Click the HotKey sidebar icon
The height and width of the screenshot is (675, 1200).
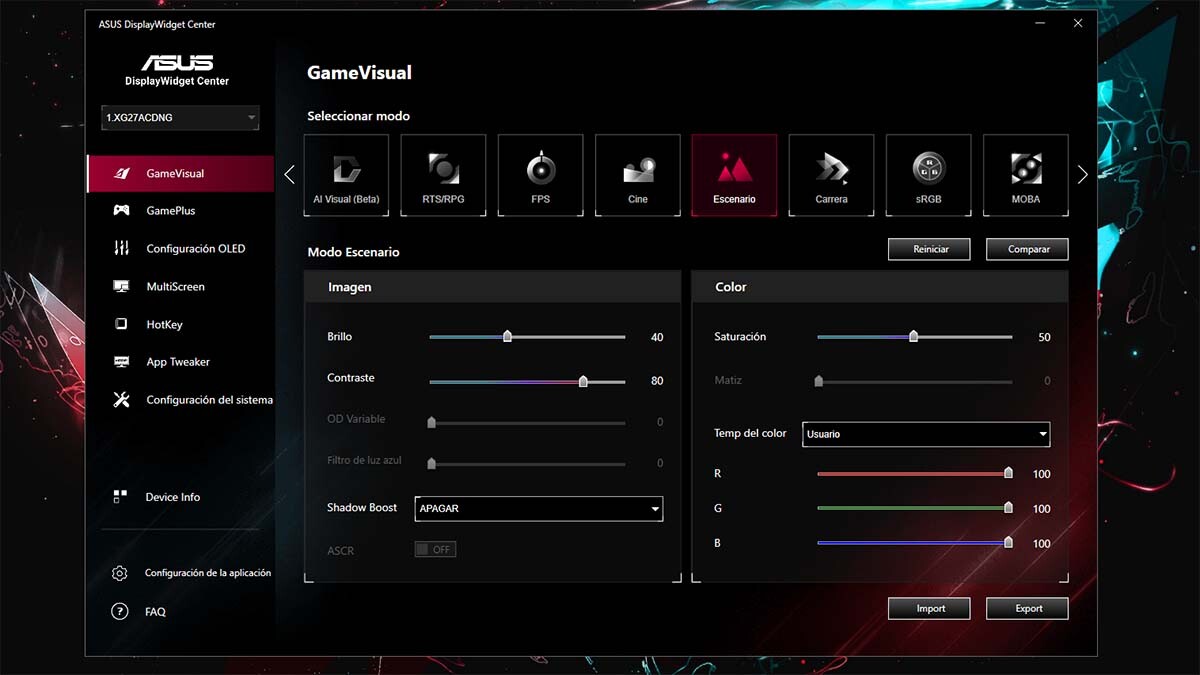point(121,324)
